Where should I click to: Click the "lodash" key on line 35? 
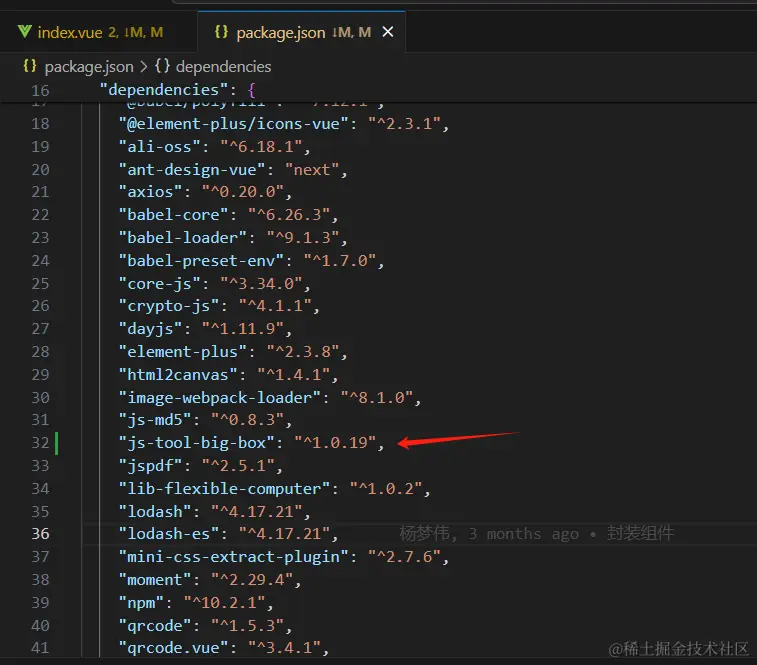coord(155,511)
